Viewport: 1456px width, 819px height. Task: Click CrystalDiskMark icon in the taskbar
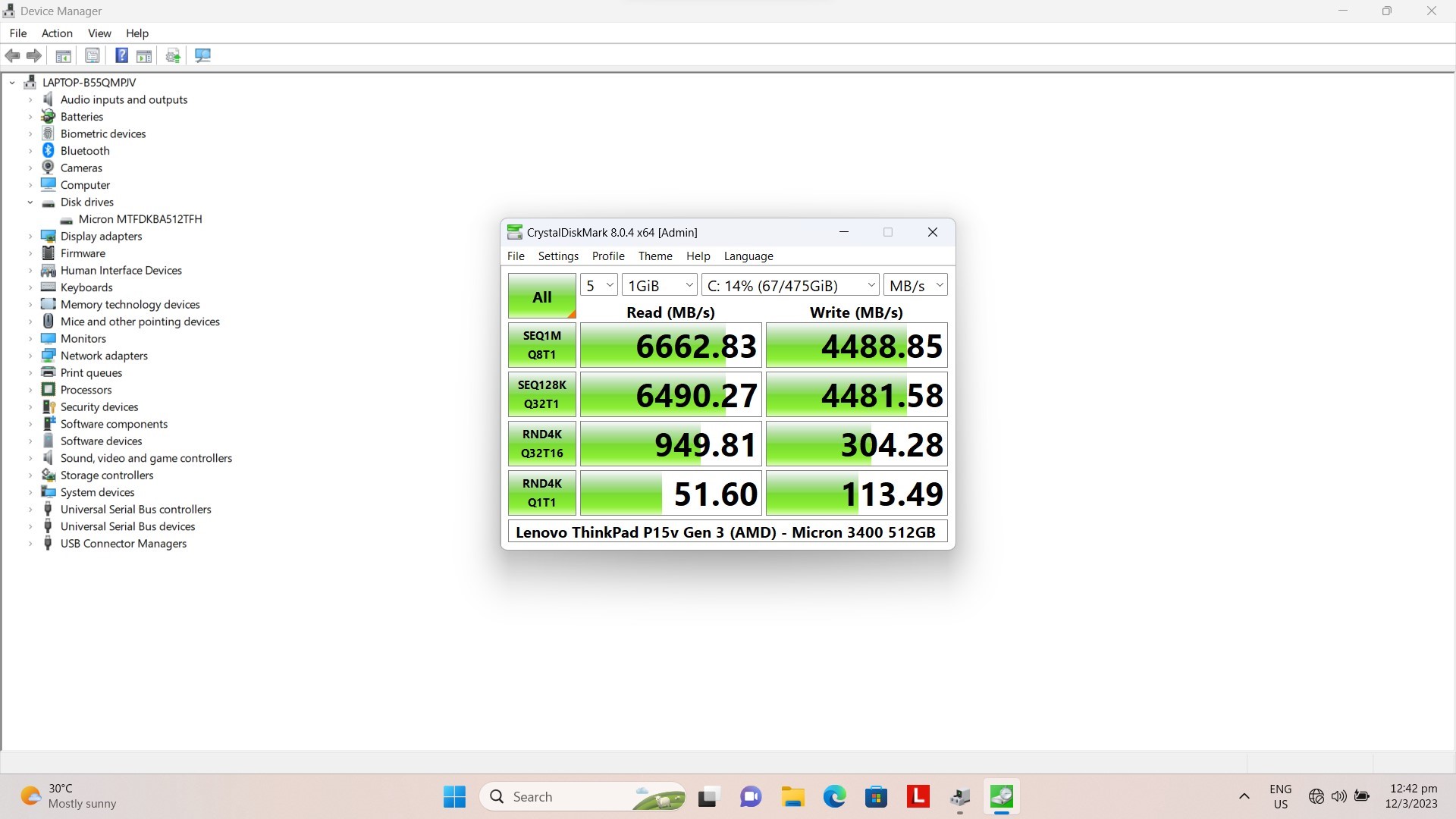tap(1002, 796)
